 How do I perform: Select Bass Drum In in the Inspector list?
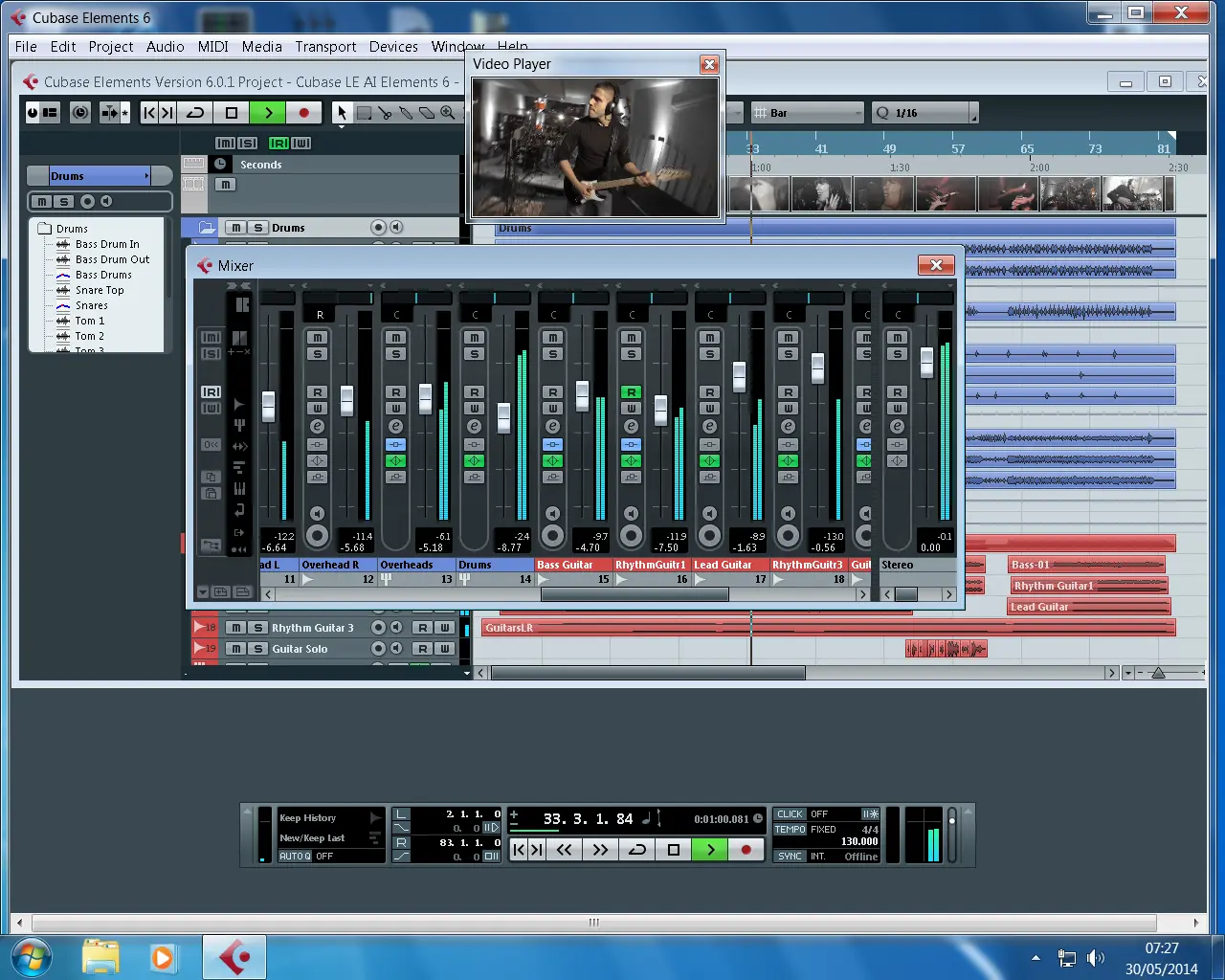pos(107,244)
